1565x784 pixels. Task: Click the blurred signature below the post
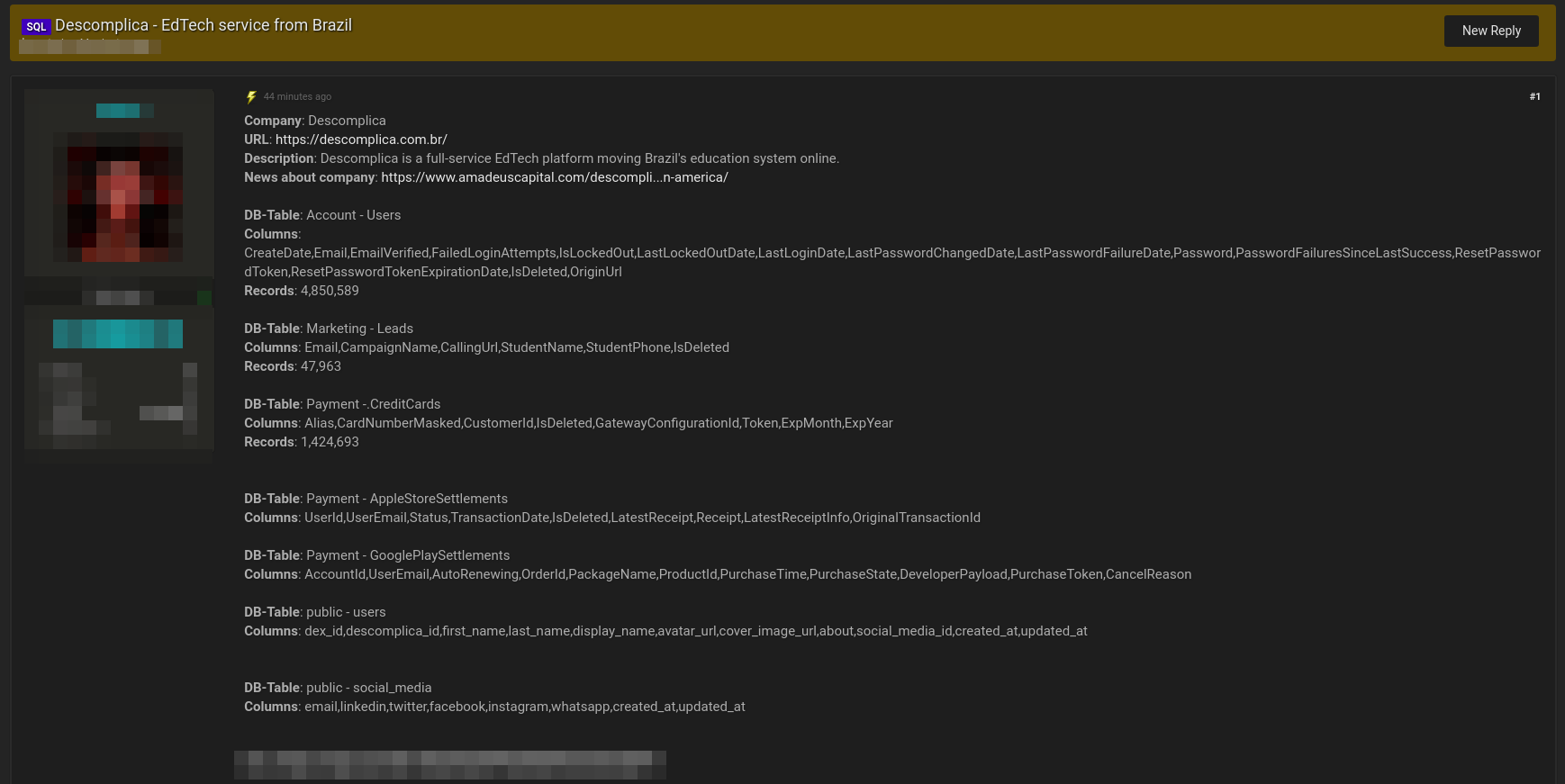click(449, 764)
